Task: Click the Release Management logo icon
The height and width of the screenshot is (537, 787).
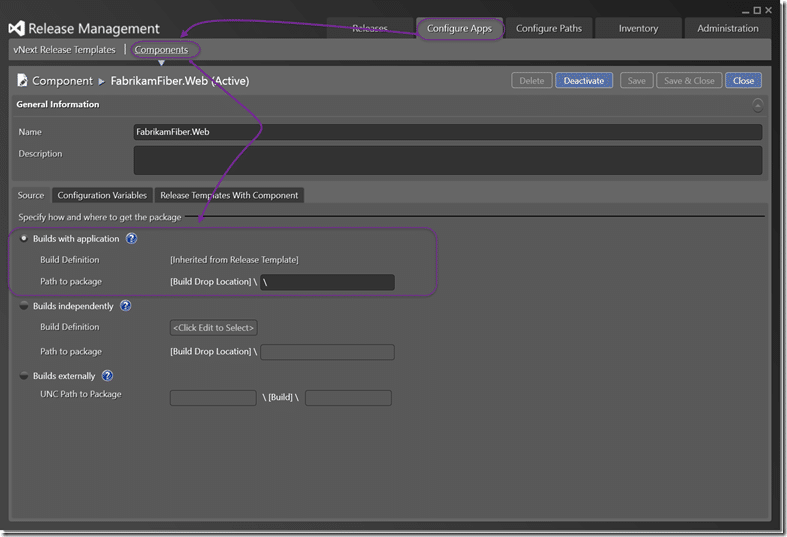Action: [x=16, y=29]
